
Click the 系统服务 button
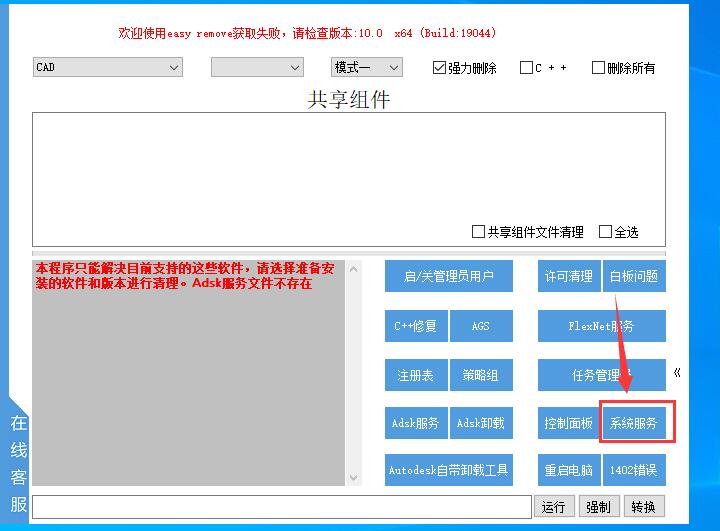(x=633, y=423)
